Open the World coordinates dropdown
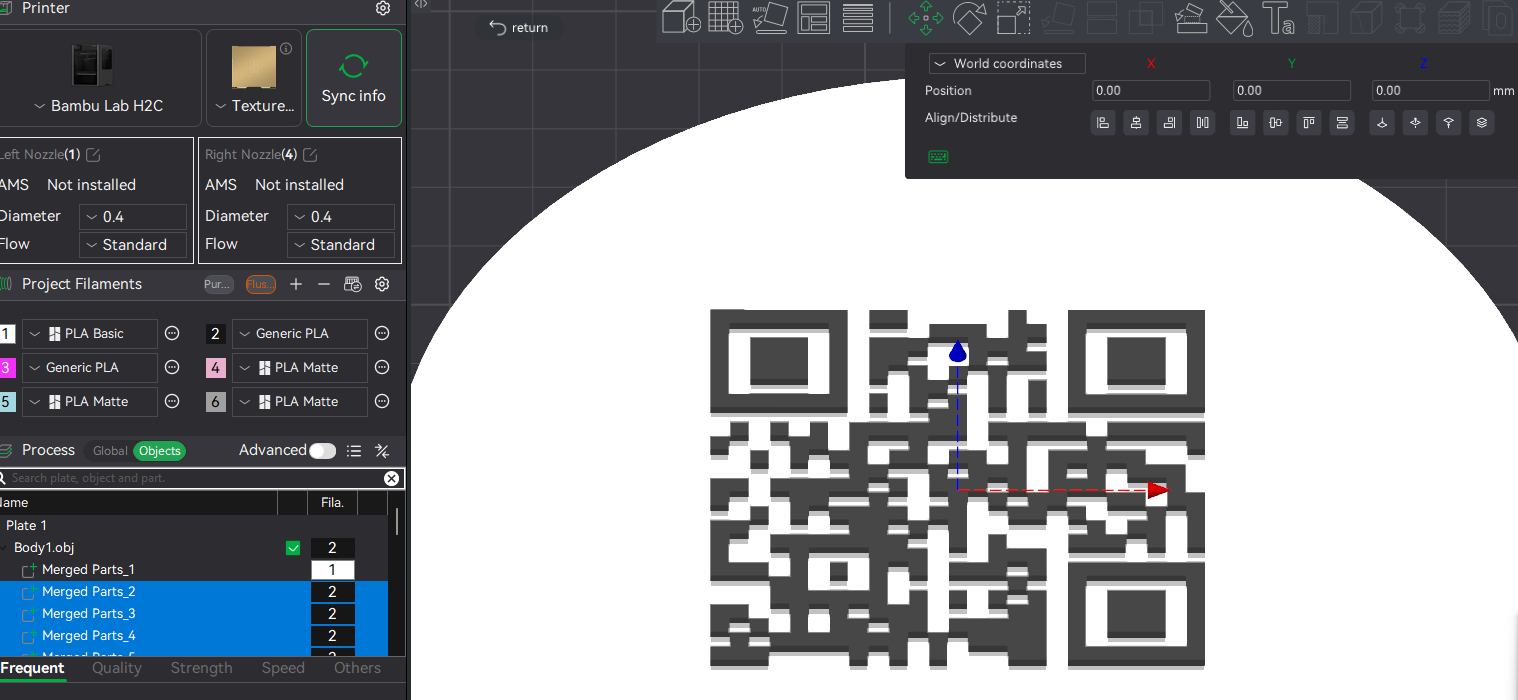The width and height of the screenshot is (1518, 700). click(1007, 63)
